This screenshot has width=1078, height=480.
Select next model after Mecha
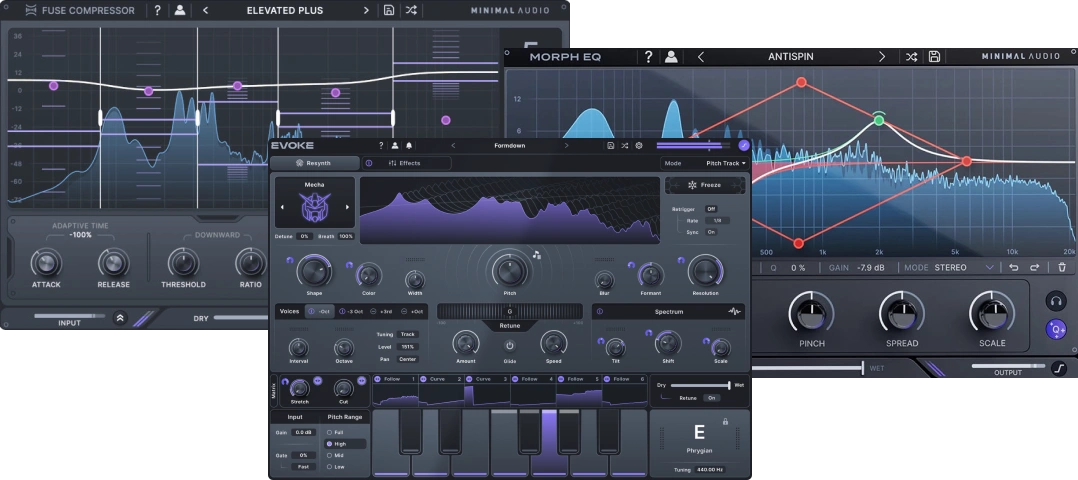click(x=347, y=207)
